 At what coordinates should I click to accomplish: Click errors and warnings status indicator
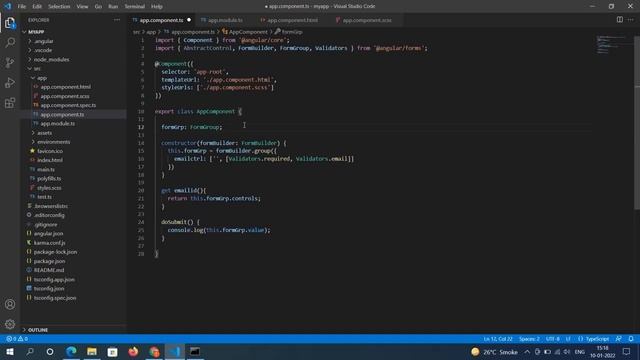click(17, 339)
